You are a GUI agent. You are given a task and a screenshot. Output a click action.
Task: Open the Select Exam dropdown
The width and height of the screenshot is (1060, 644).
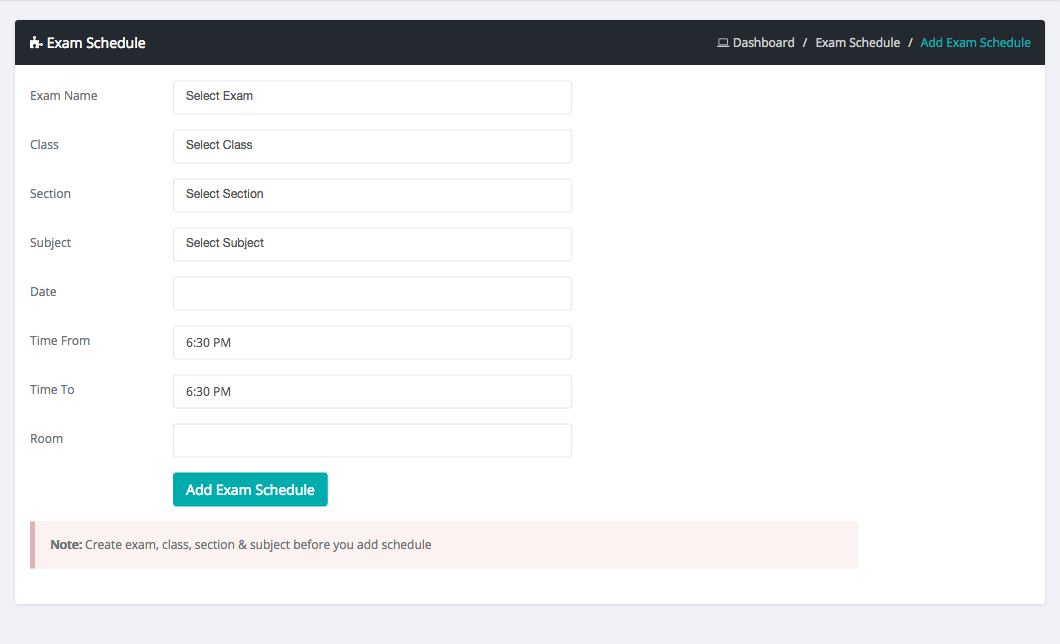tap(372, 97)
